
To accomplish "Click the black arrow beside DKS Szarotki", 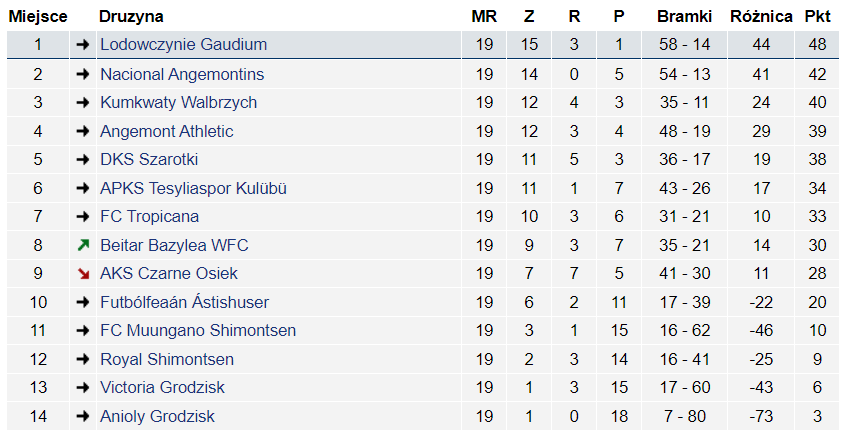I will (x=83, y=160).
